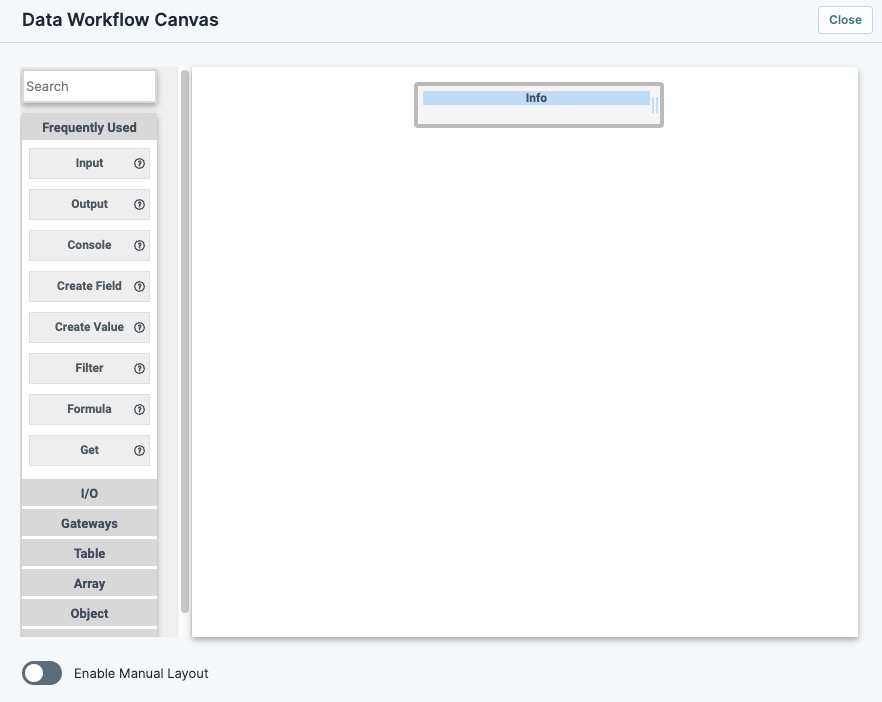882x702 pixels.
Task: Open help icon for Filter operator
Action: (140, 368)
